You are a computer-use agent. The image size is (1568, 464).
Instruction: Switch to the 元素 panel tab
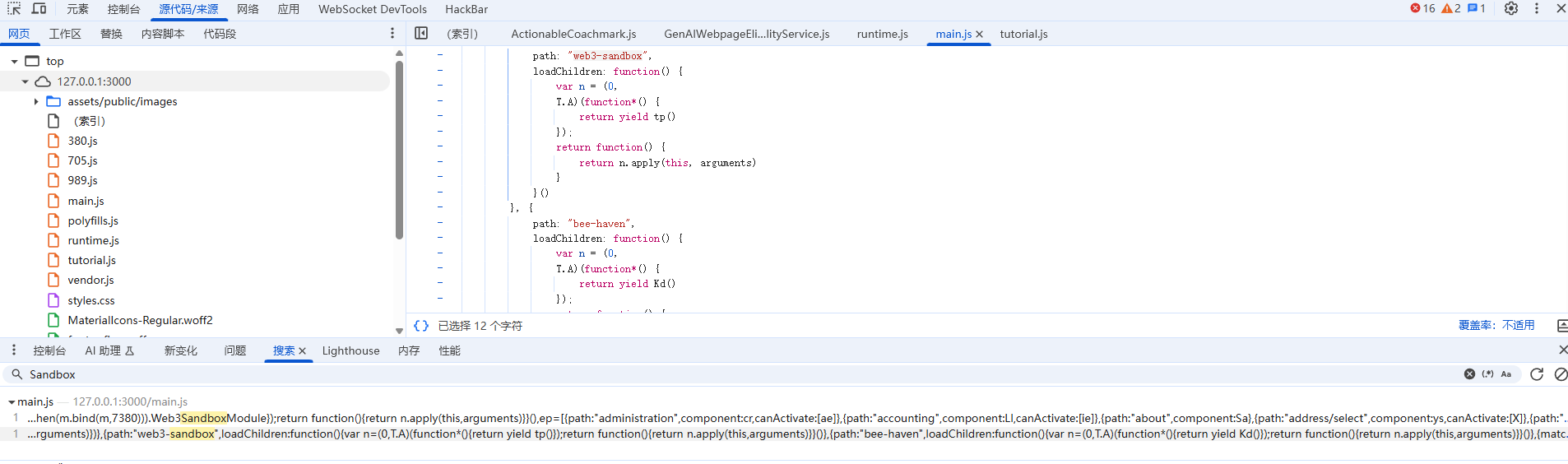(77, 9)
